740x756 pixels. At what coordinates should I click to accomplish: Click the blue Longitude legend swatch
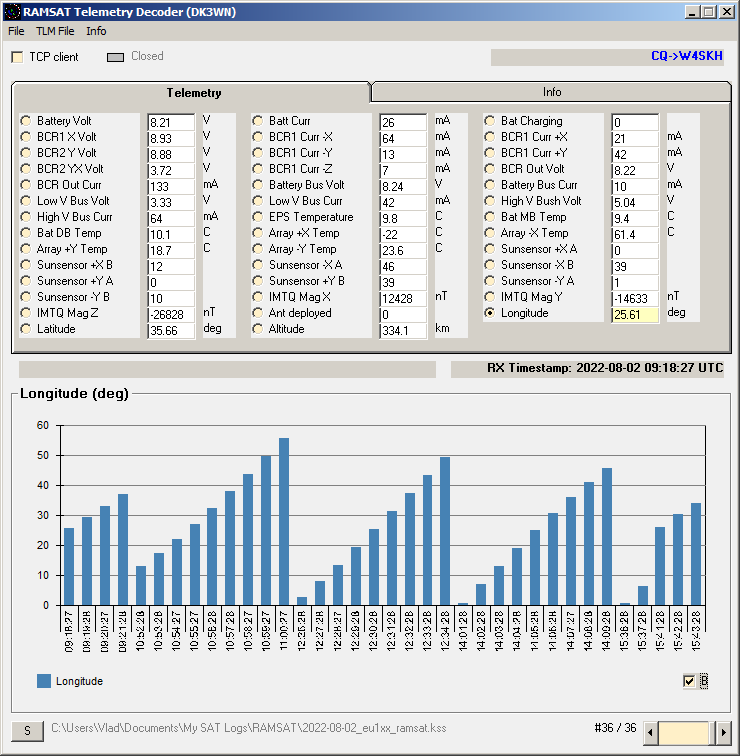pyautogui.click(x=44, y=681)
